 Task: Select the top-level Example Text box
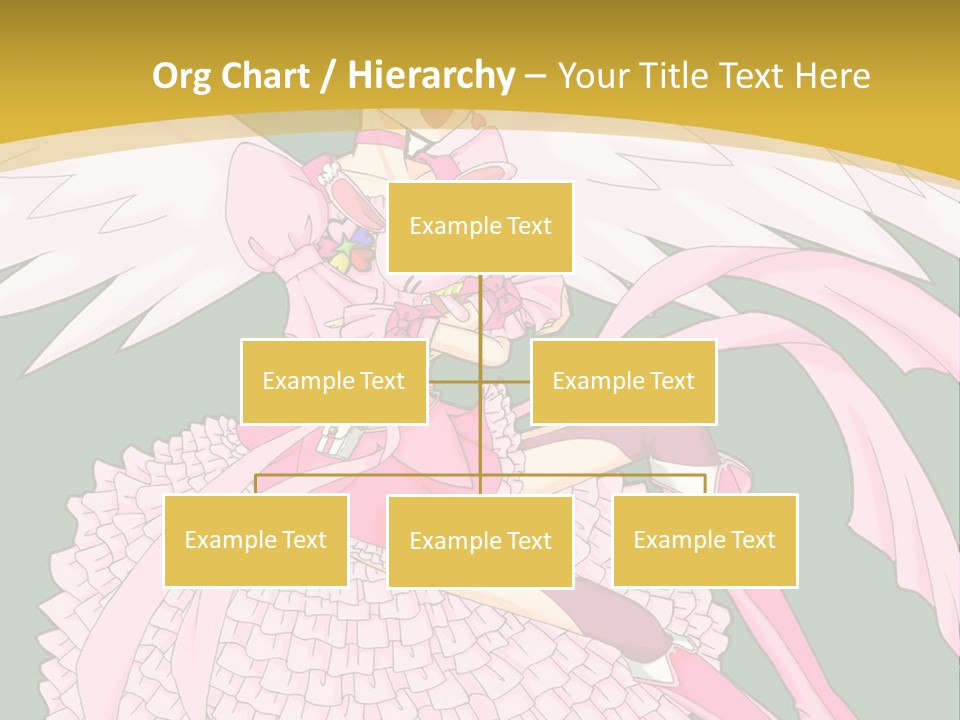click(x=480, y=227)
